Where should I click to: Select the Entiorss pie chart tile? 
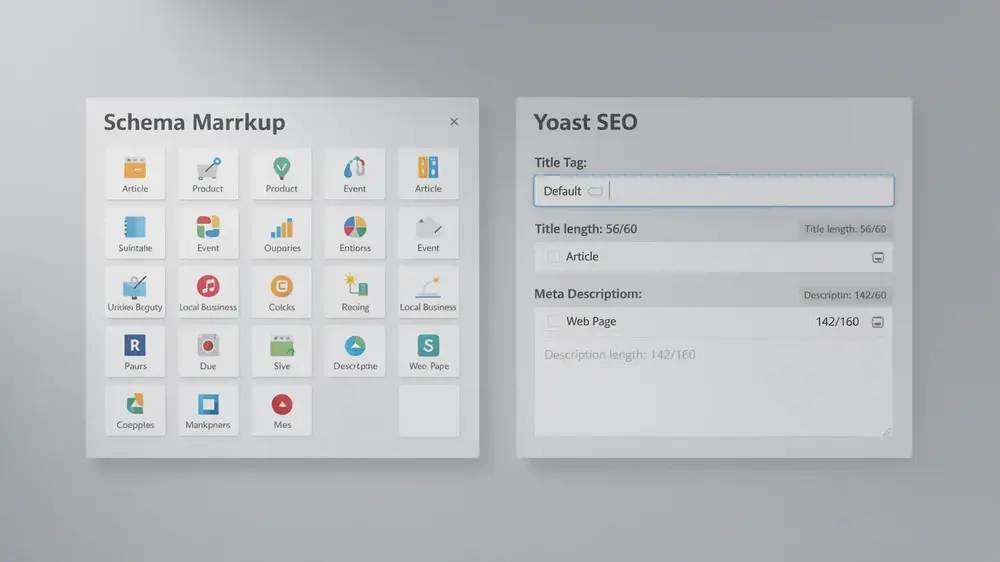(355, 233)
